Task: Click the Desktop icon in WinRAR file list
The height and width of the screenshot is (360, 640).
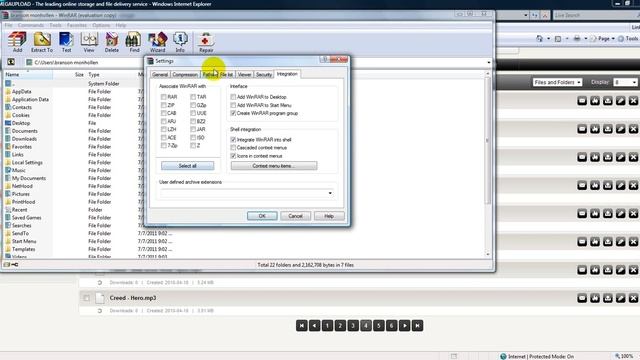Action: tap(8, 123)
